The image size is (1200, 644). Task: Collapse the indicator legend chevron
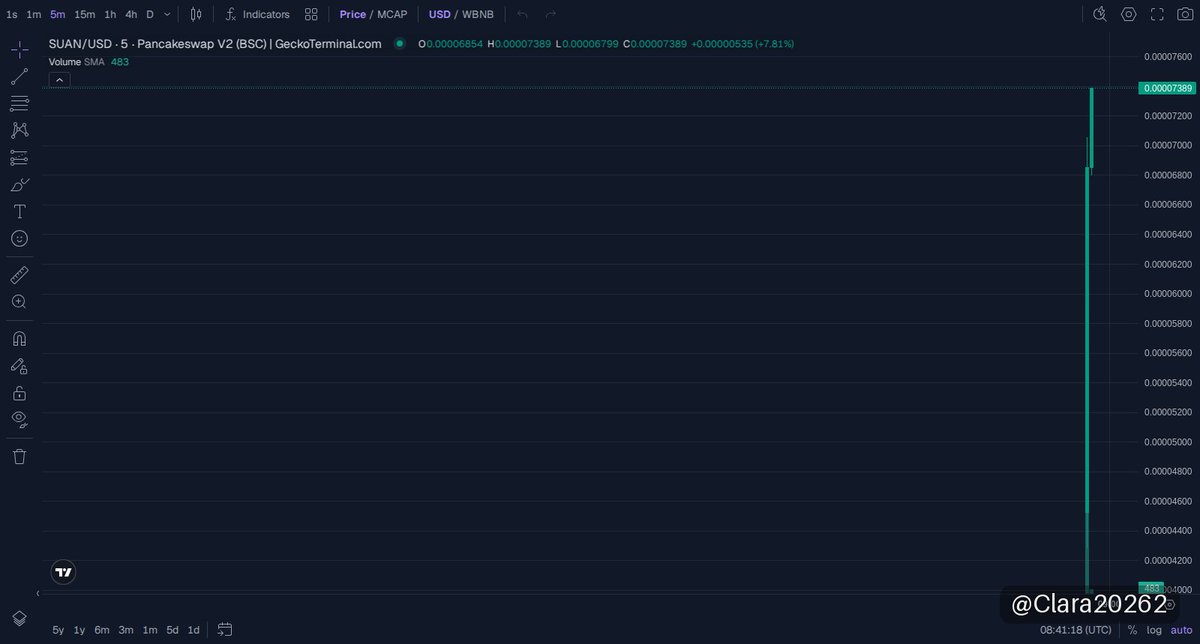pyautogui.click(x=59, y=80)
